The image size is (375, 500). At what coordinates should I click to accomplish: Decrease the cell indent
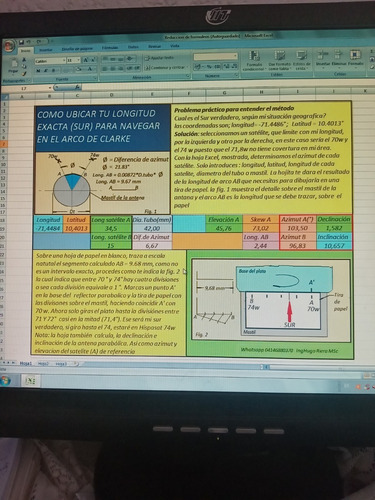pyautogui.click(x=129, y=68)
